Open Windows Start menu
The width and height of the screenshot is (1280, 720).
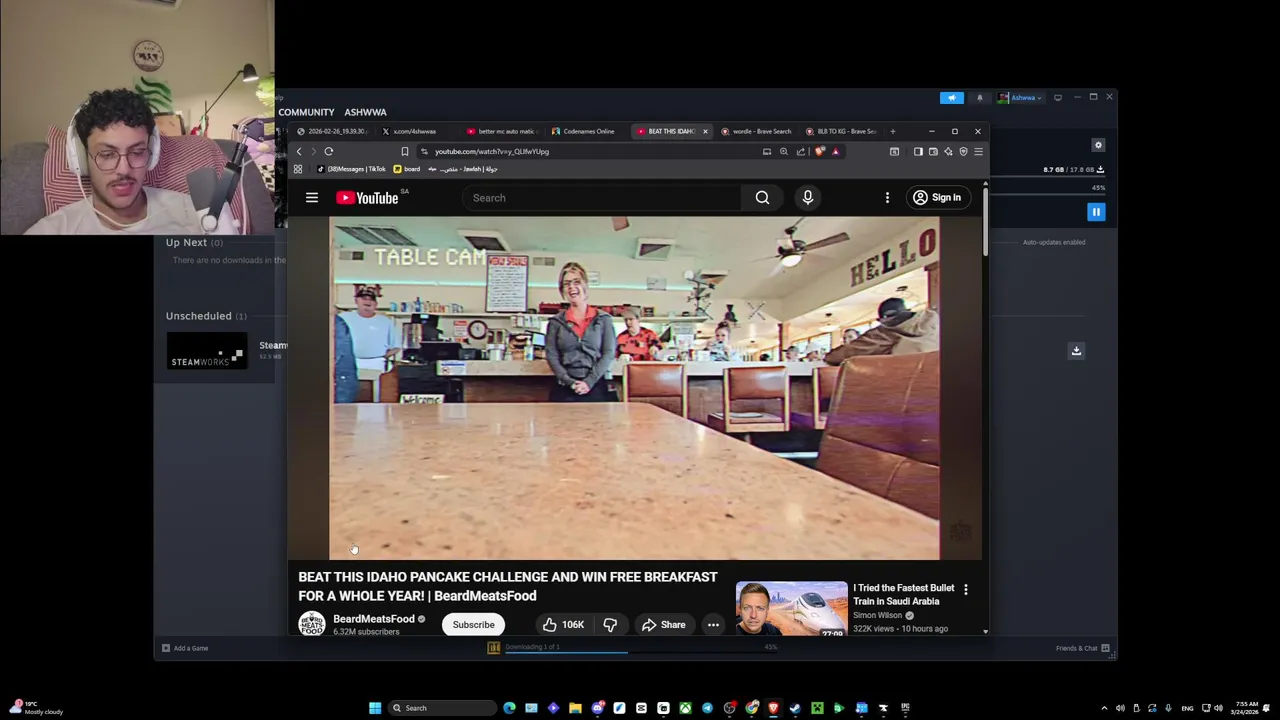tap(375, 708)
